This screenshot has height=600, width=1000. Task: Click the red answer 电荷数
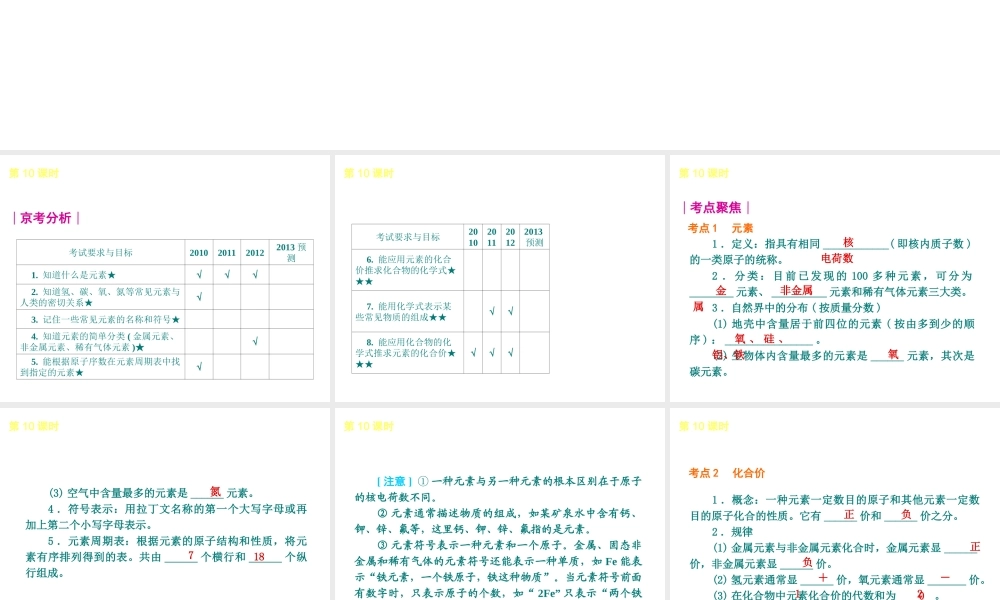(837, 258)
